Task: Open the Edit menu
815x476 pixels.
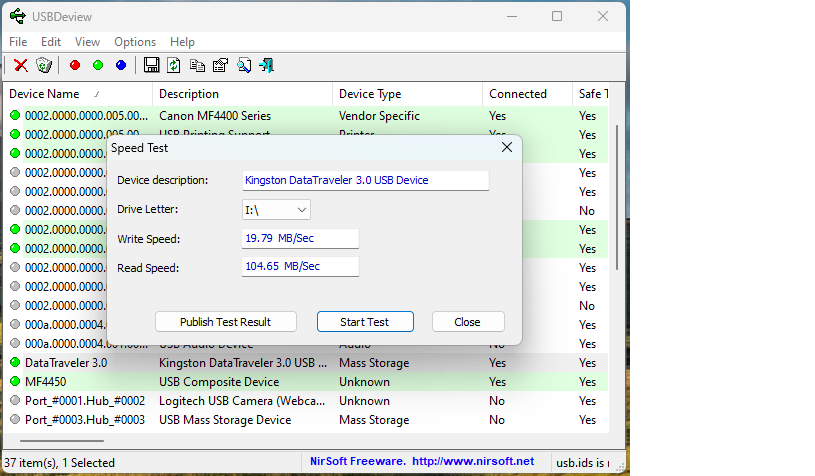Action: [x=51, y=42]
